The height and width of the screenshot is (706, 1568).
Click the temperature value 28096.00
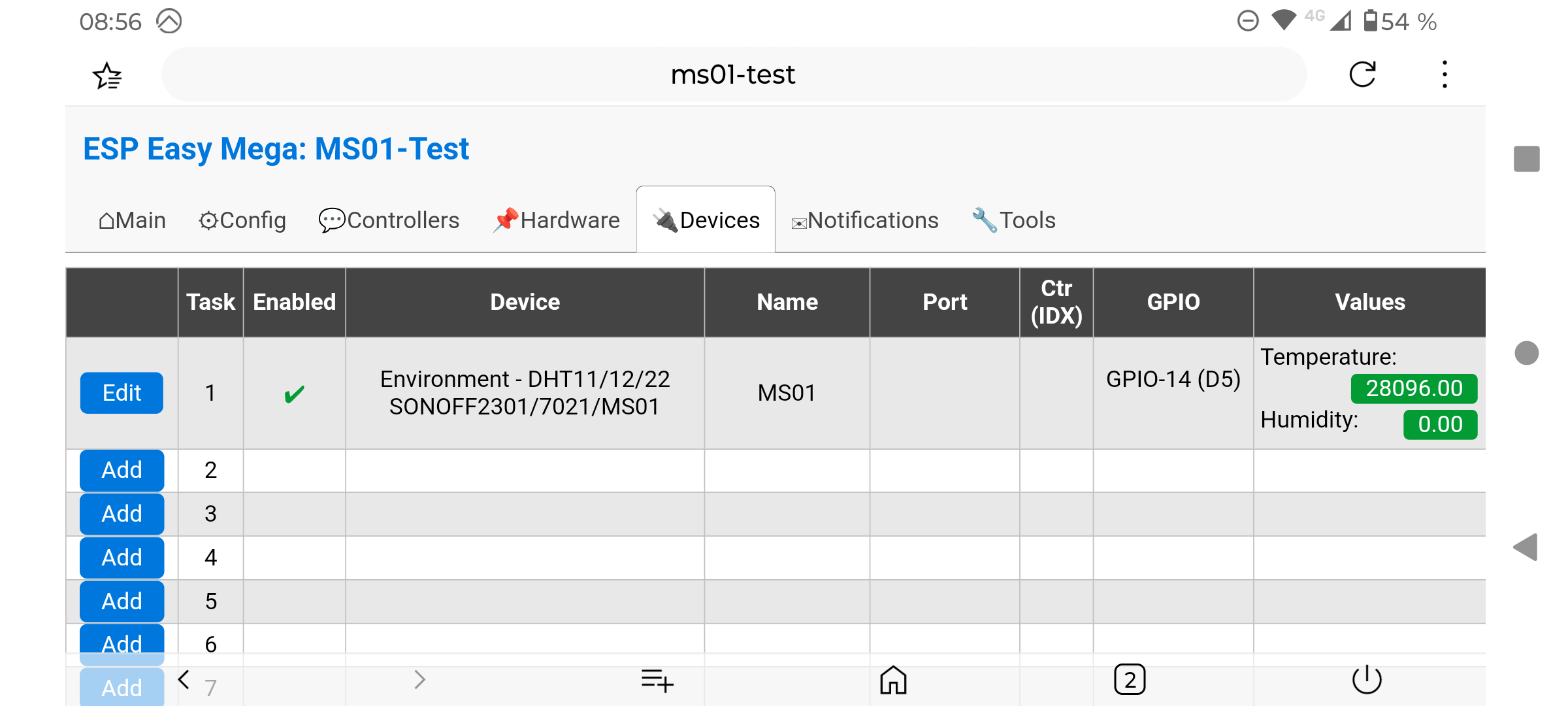[1414, 389]
